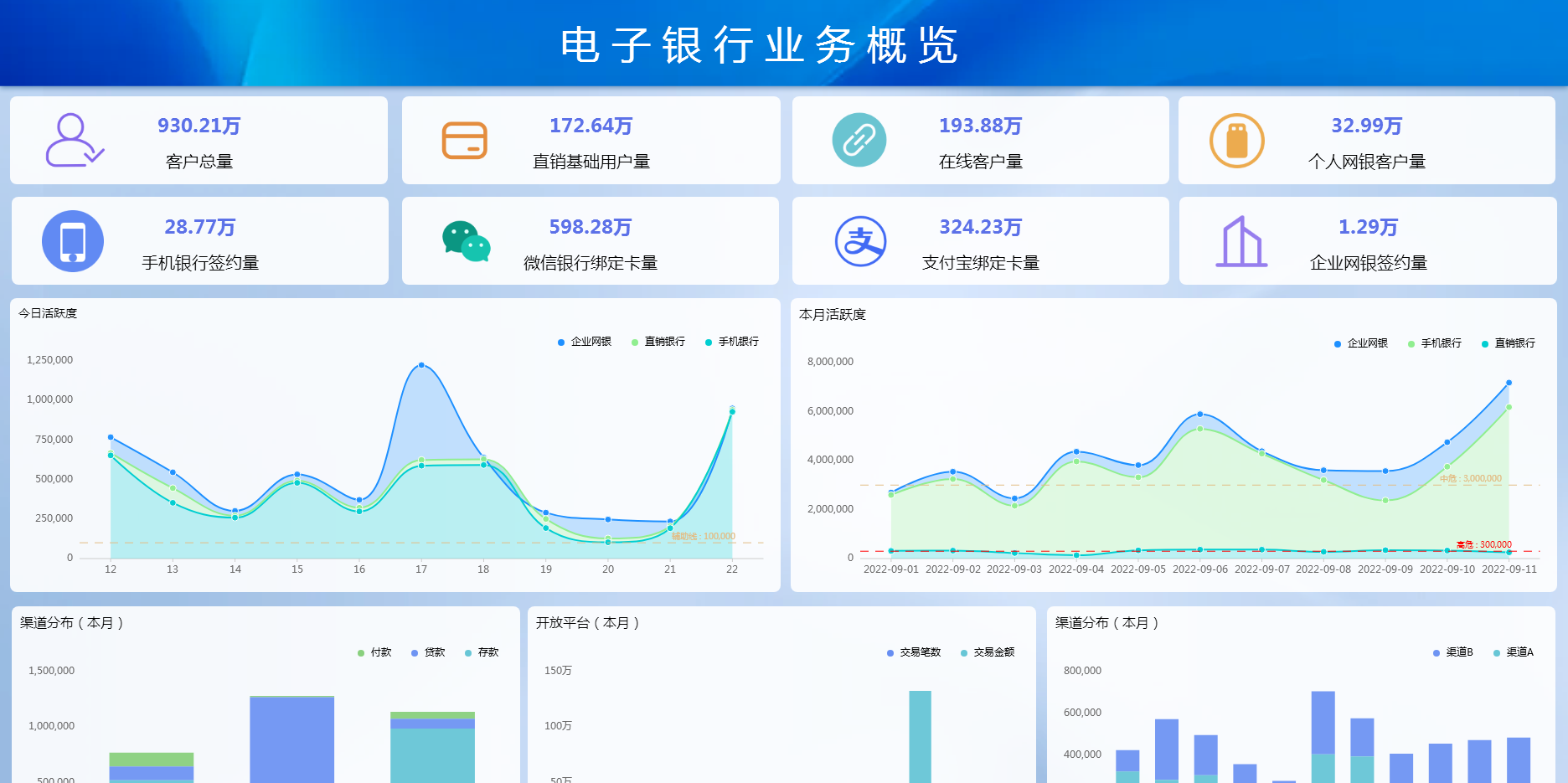Screen dimensions: 1568x783
Task: Click the peak data point at hour 17
Action: tap(421, 365)
